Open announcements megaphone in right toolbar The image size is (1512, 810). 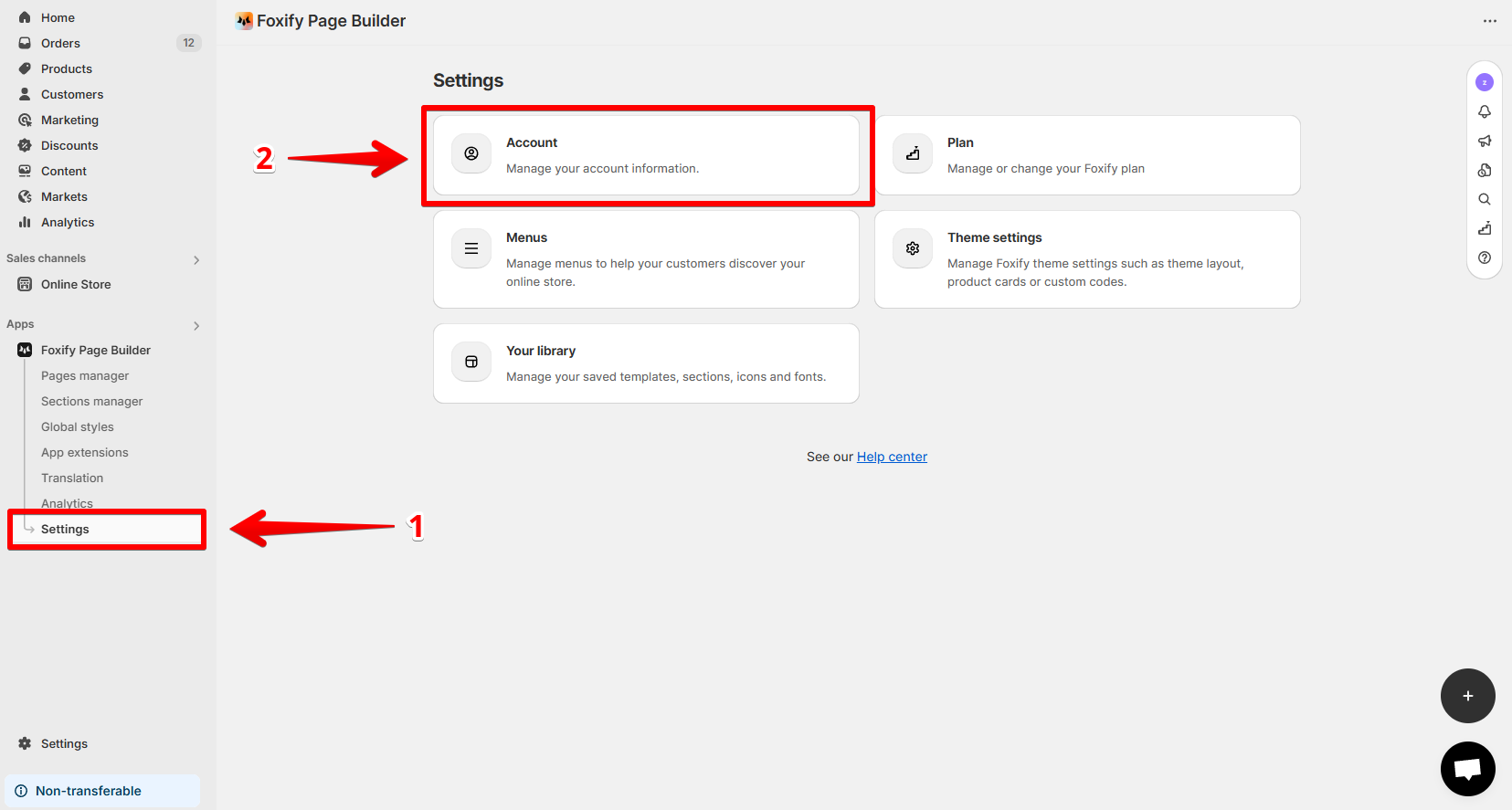[1485, 141]
